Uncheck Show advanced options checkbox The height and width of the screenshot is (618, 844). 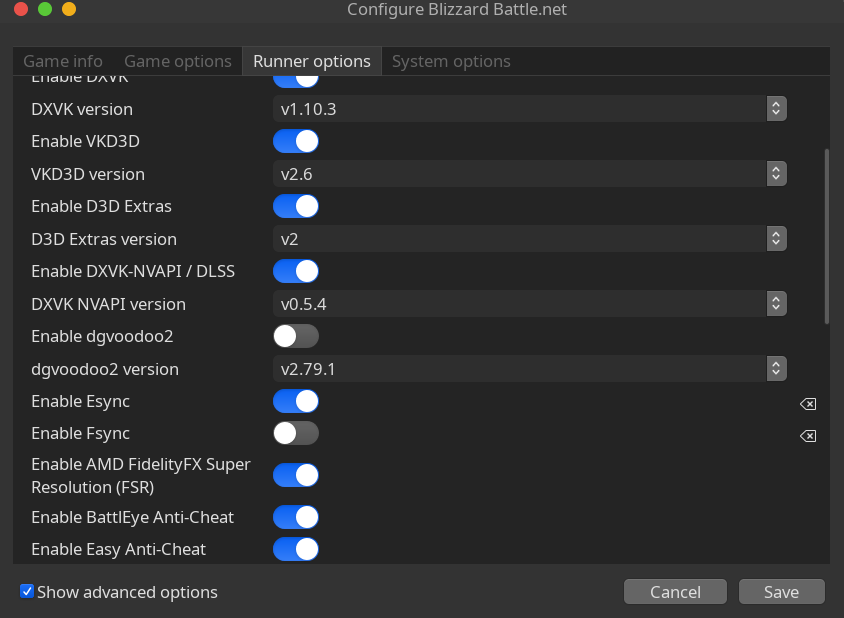[27, 591]
